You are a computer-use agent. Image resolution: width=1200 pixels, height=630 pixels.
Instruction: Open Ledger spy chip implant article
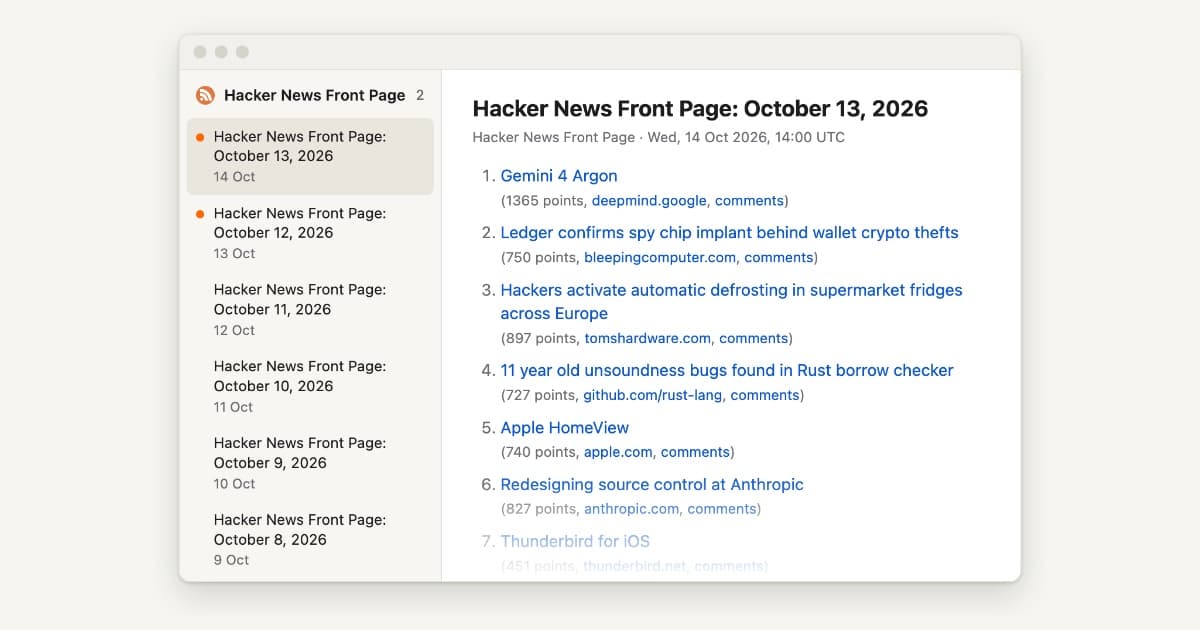pyautogui.click(x=729, y=233)
